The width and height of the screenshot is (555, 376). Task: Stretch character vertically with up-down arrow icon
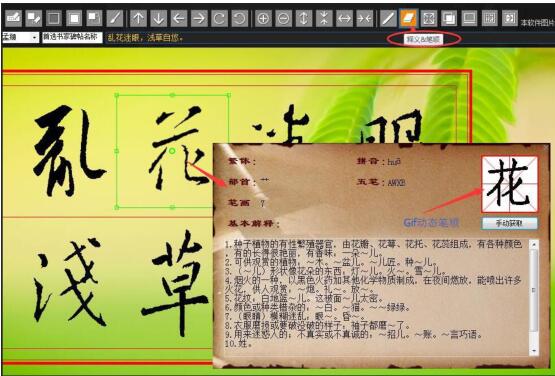pyautogui.click(x=304, y=18)
